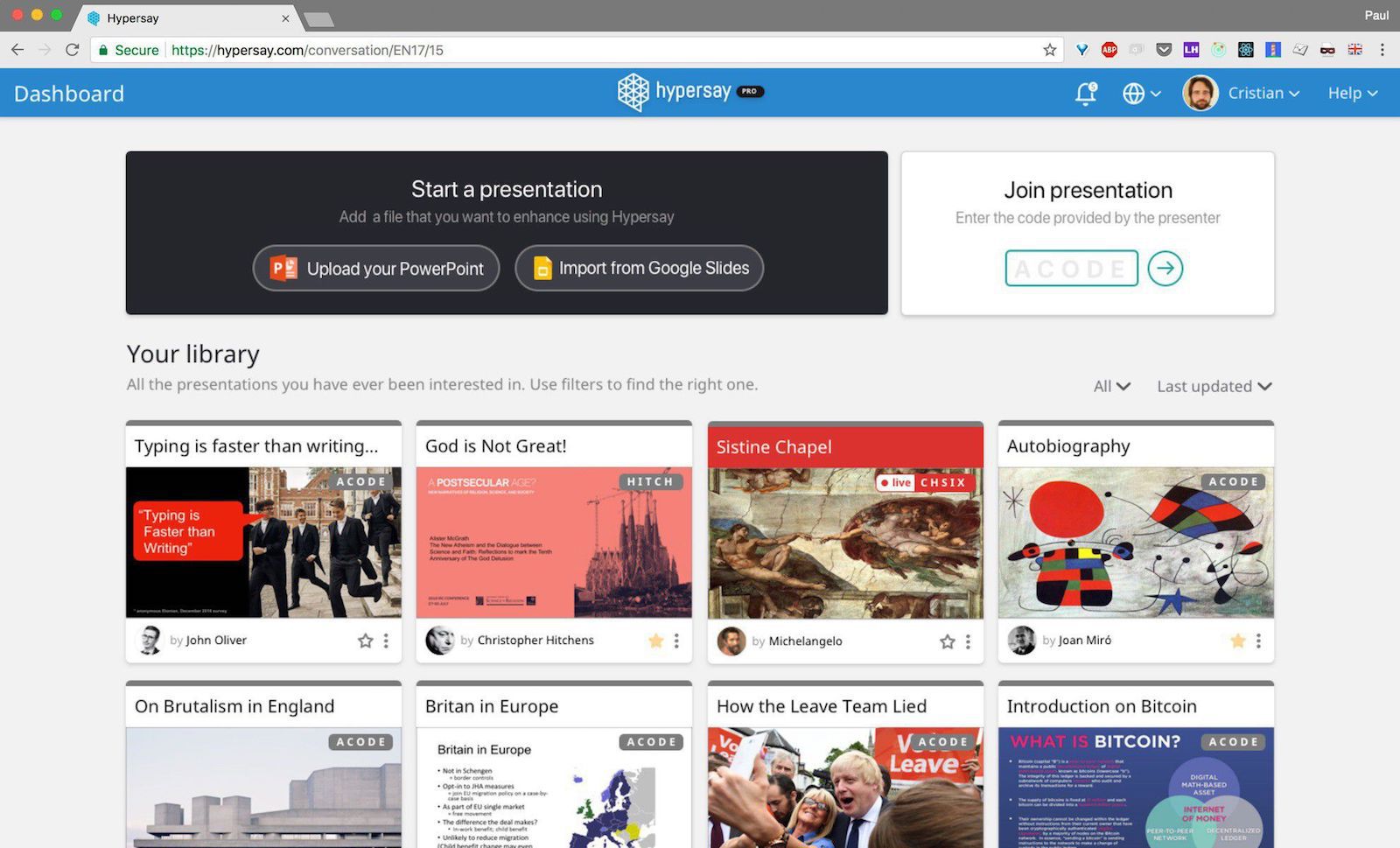Open options menu for God is Not Great card

pyautogui.click(x=676, y=641)
